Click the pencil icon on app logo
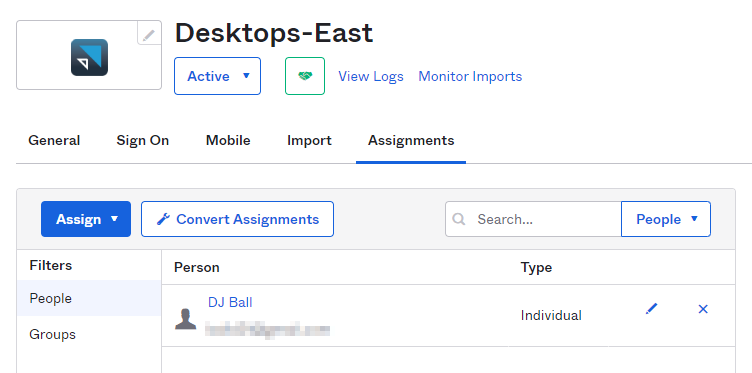 pos(149,34)
